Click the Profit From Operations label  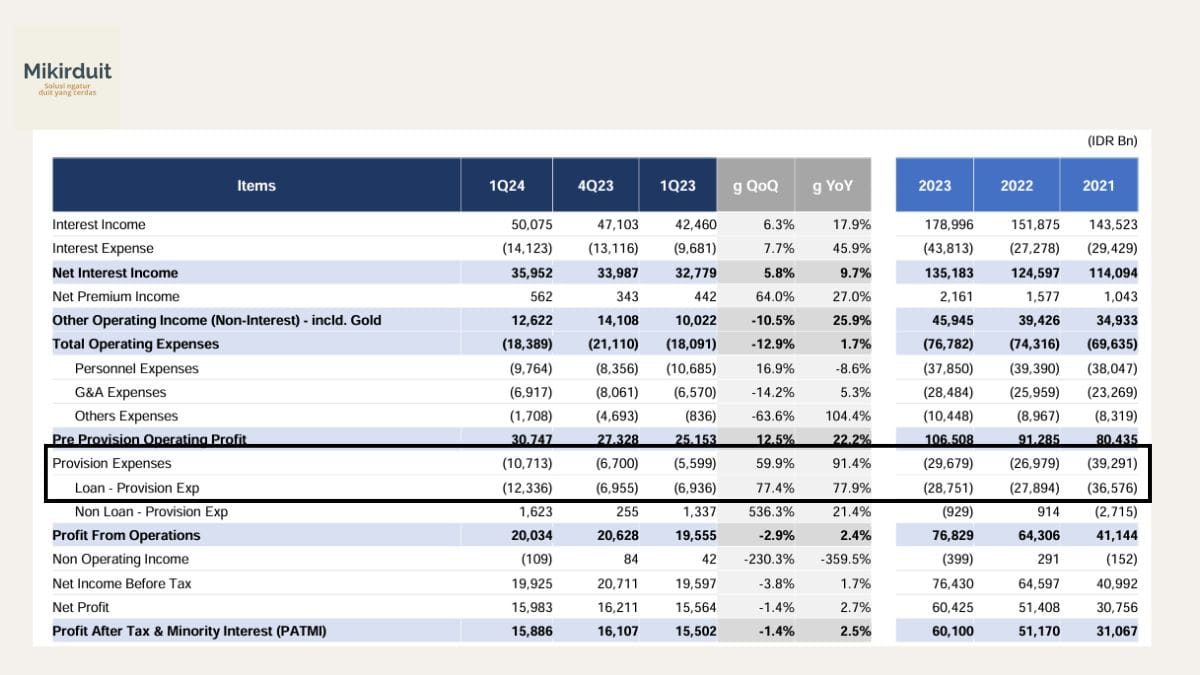126,536
